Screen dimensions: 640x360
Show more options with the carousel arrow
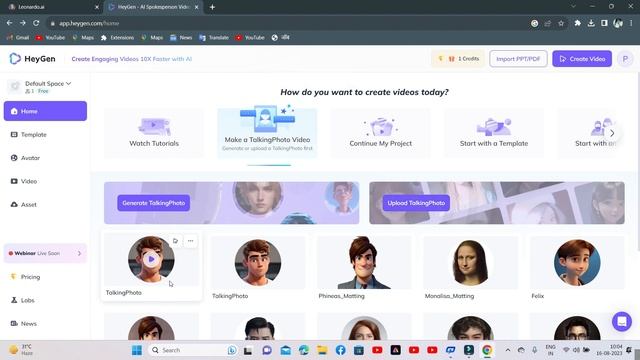(612, 133)
